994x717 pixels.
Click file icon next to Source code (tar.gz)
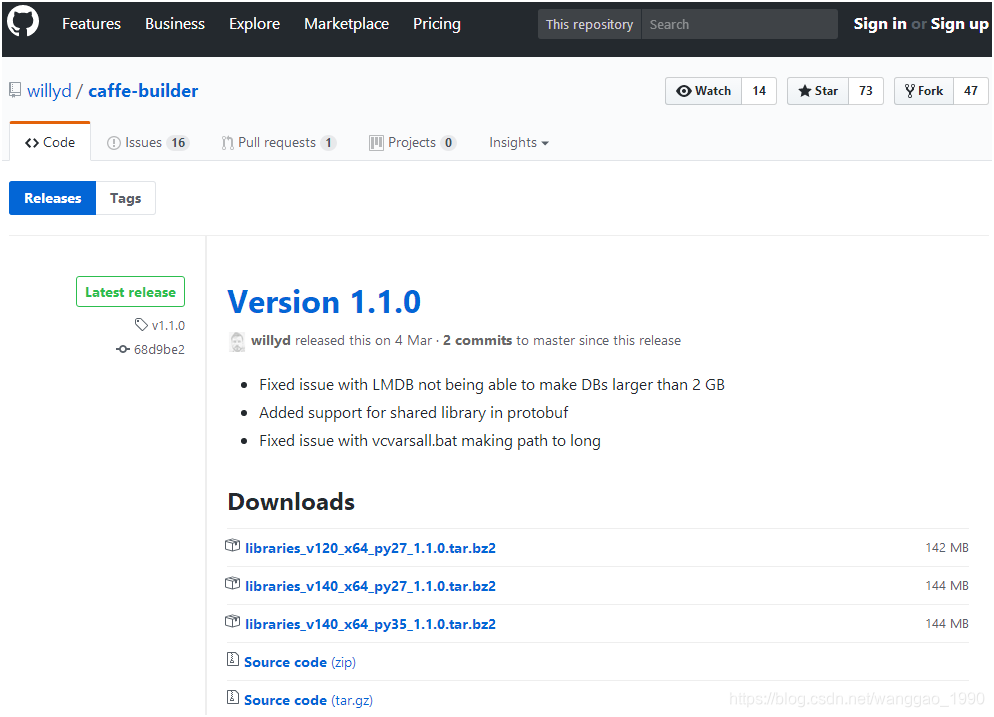pos(233,698)
